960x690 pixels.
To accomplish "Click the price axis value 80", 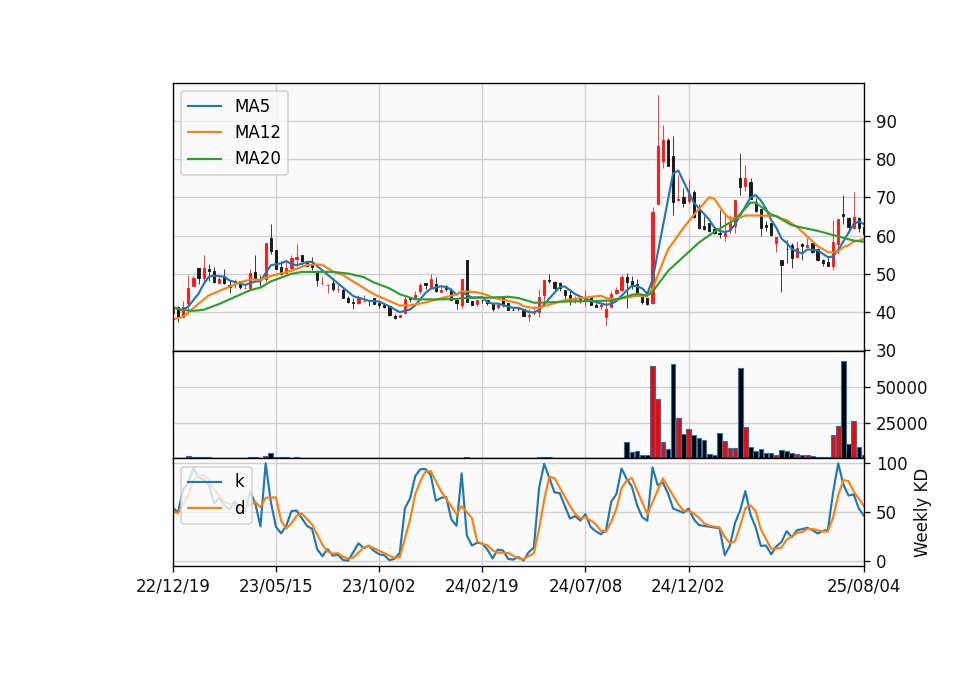I will tap(887, 160).
